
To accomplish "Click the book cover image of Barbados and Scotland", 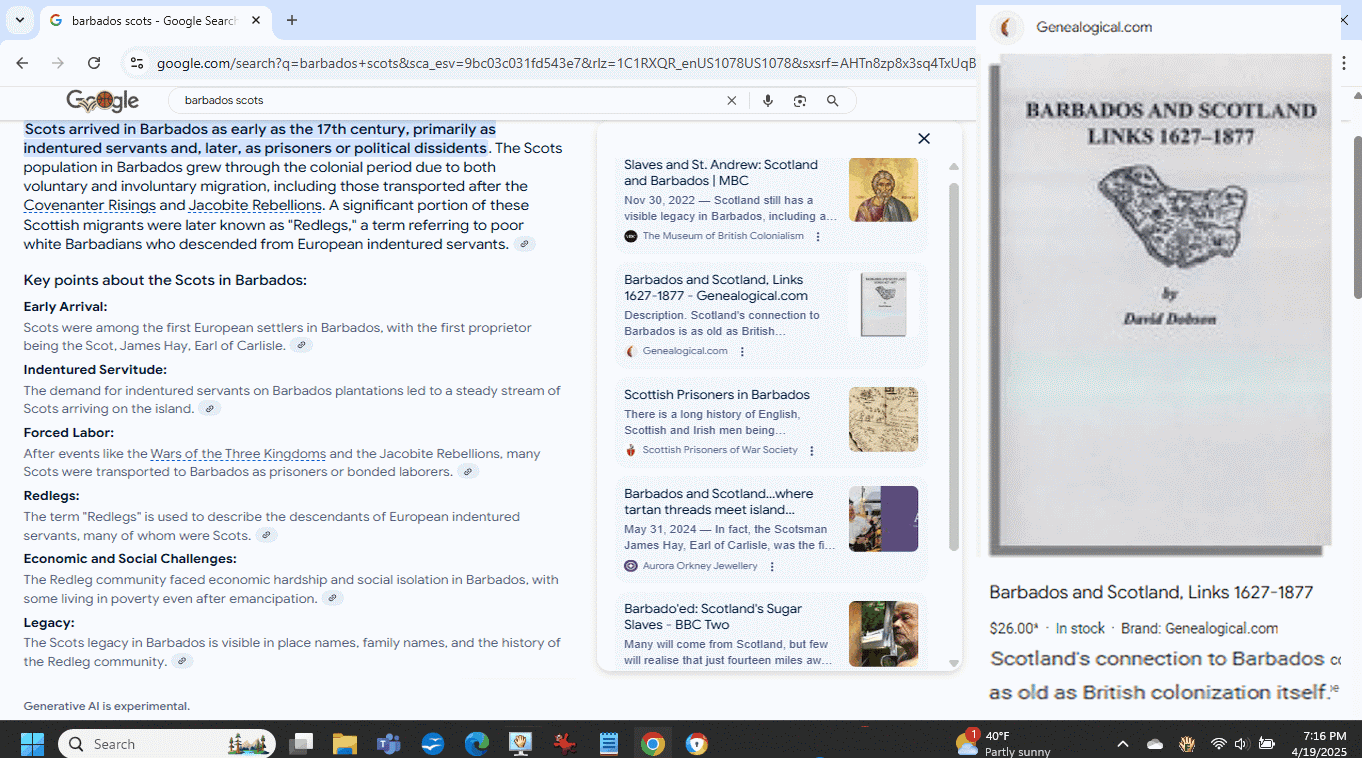I will tap(1165, 300).
